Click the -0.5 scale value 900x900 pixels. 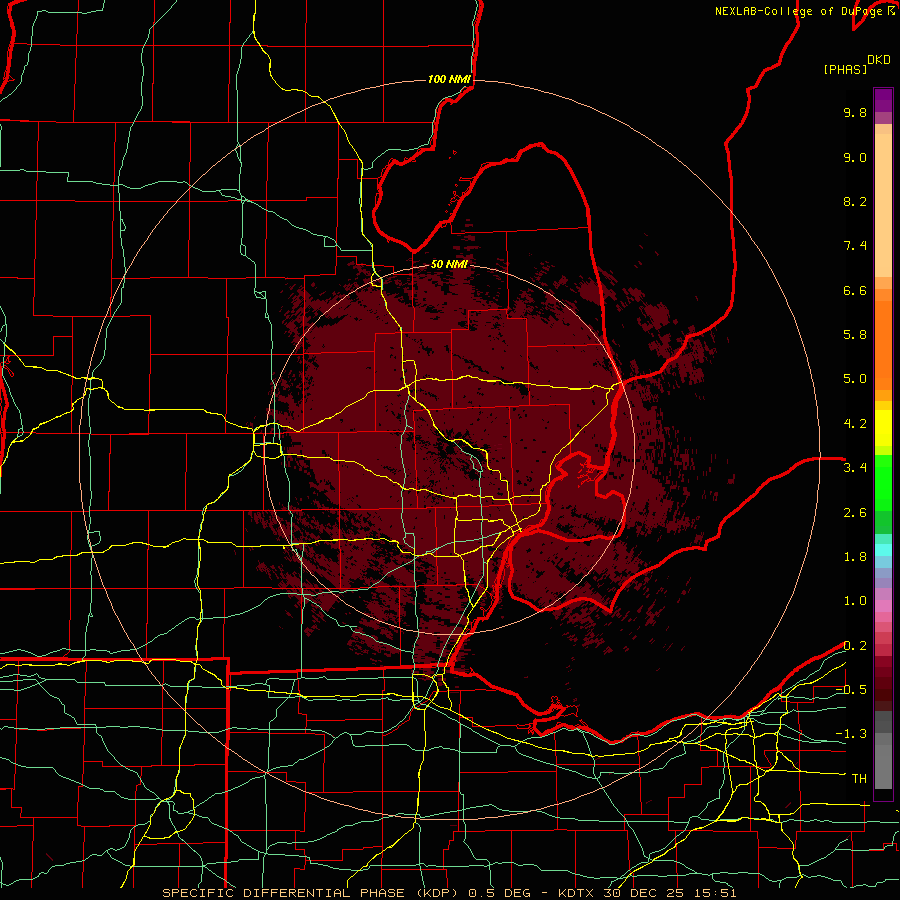pyautogui.click(x=851, y=690)
